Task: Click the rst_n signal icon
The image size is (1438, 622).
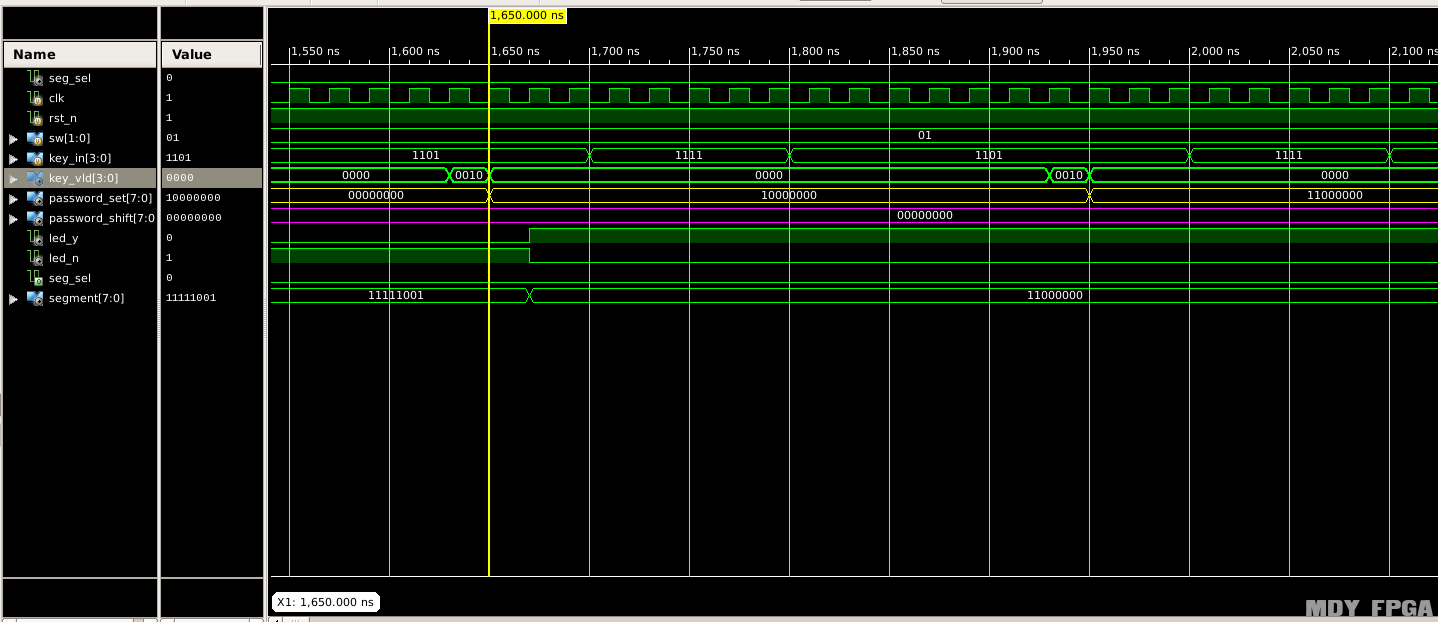Action: click(x=35, y=118)
